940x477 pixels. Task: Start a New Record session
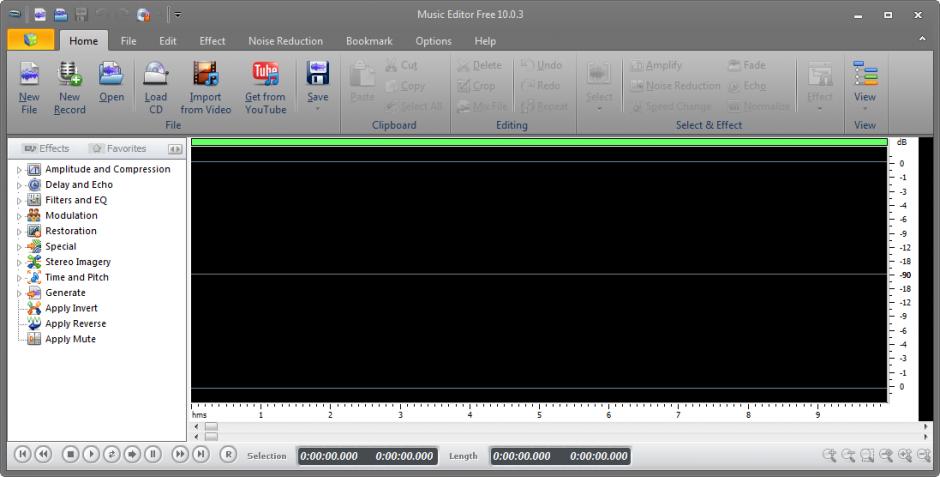(x=70, y=89)
